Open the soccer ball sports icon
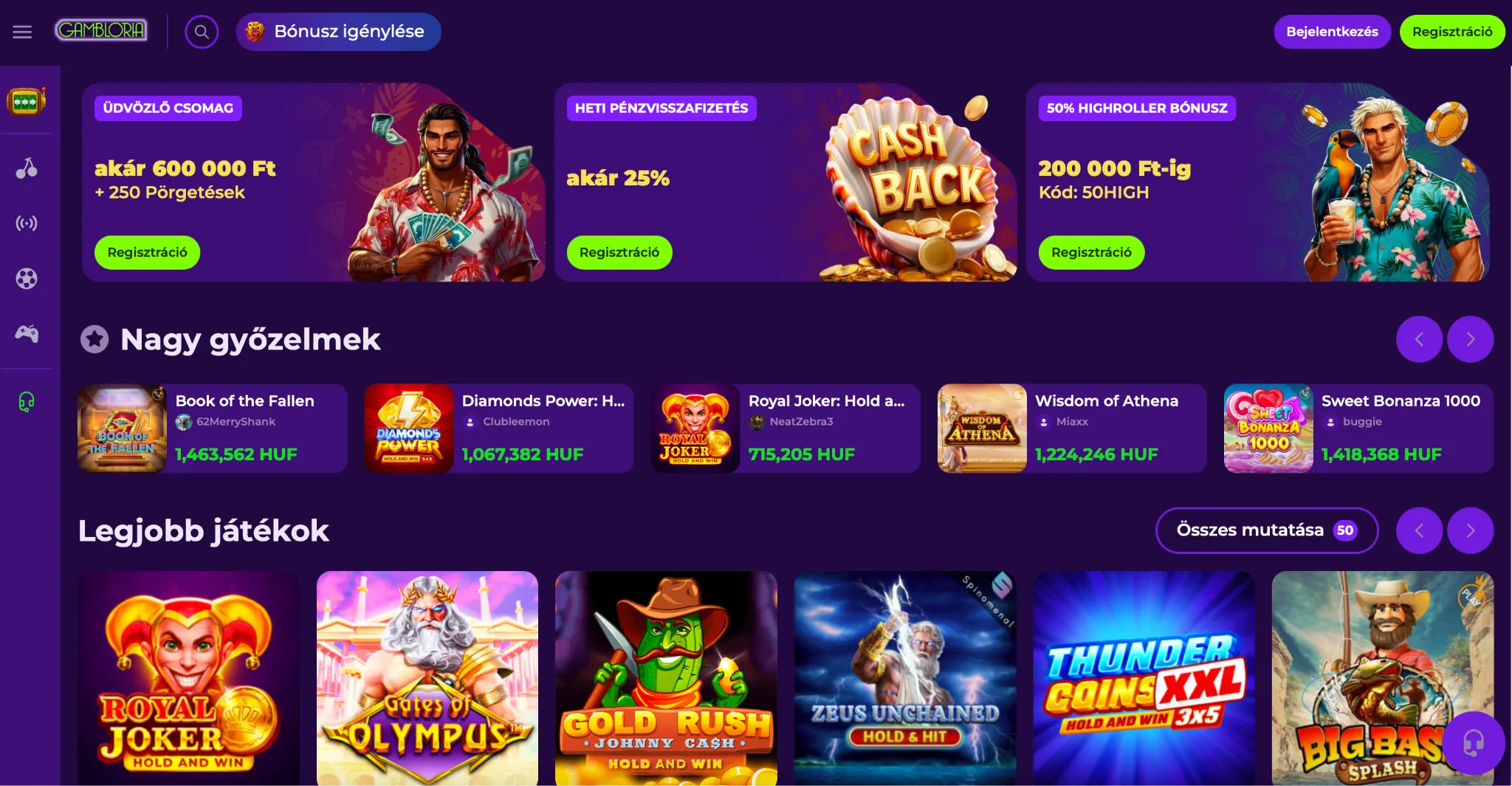The width and height of the screenshot is (1512, 786). (x=27, y=278)
